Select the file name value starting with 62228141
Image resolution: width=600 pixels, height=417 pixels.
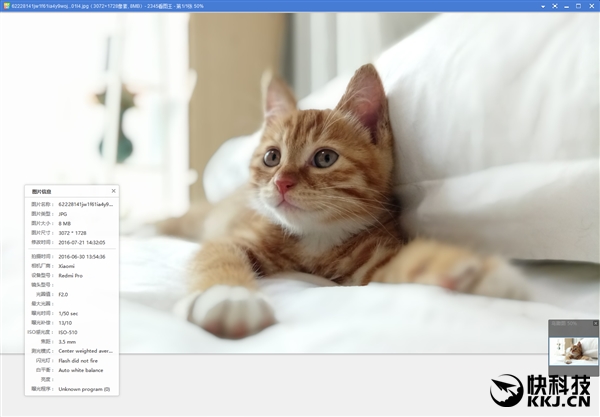(85, 204)
